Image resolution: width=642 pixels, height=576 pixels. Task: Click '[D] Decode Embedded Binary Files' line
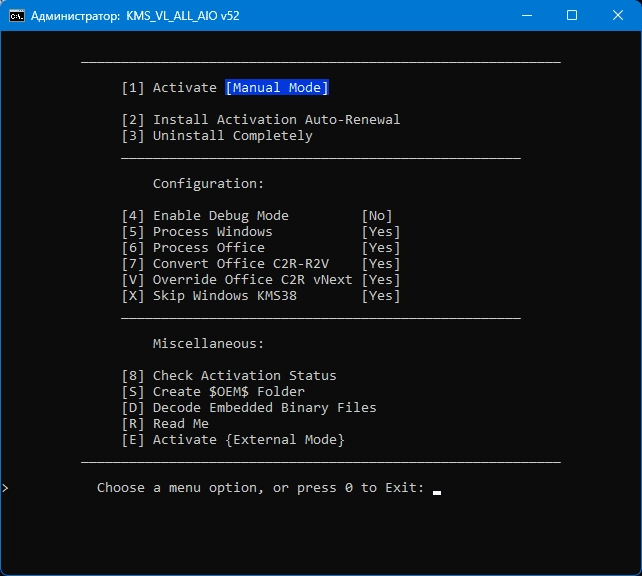tap(249, 407)
